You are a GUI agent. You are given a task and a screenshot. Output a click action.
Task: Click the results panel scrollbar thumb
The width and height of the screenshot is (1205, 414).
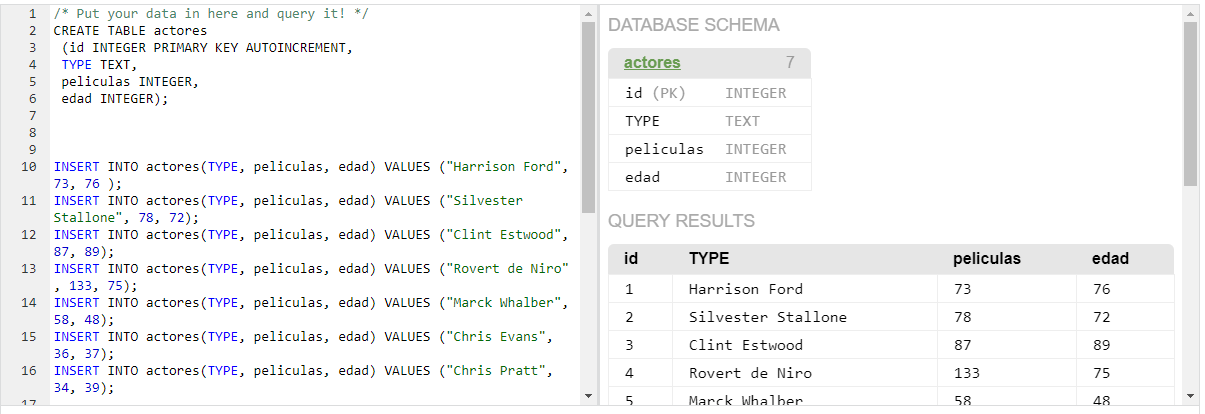[1190, 104]
